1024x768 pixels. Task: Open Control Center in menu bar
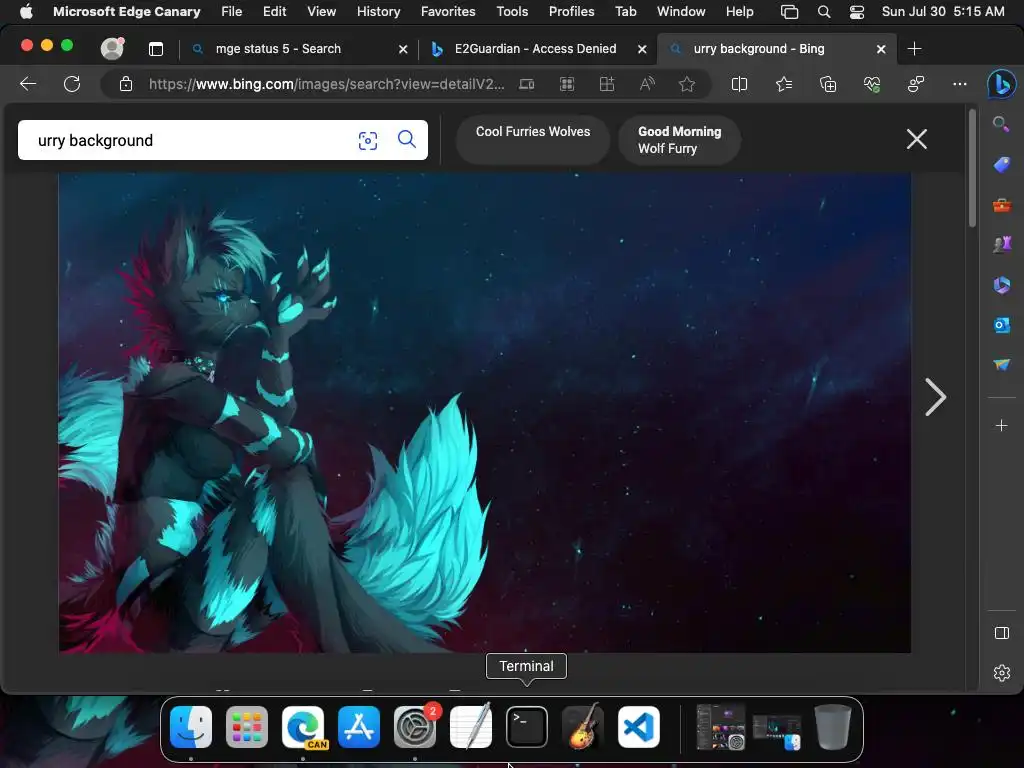tap(857, 11)
